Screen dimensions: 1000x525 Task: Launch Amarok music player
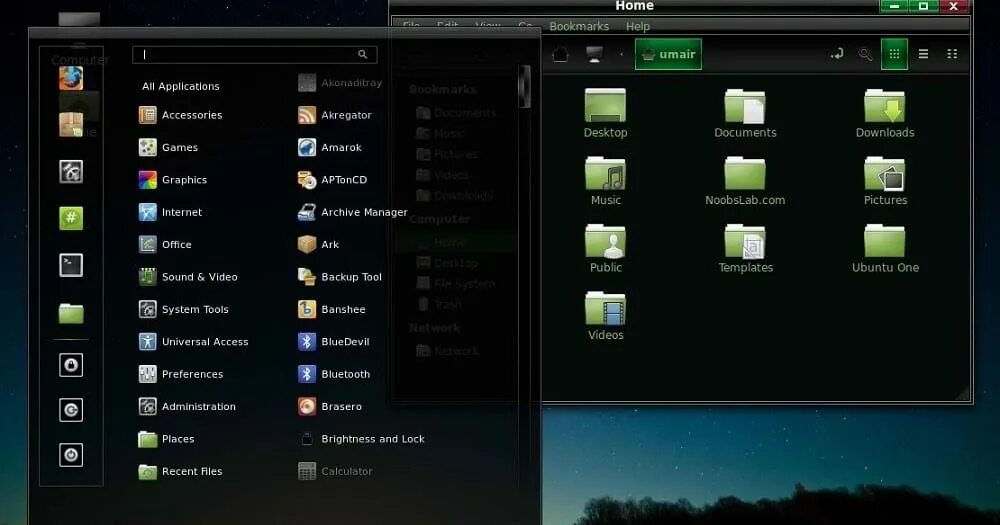tap(330, 147)
